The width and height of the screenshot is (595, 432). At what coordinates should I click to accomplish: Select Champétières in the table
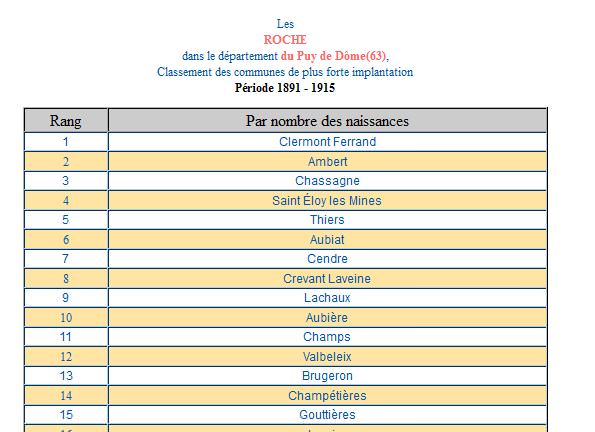pos(327,396)
